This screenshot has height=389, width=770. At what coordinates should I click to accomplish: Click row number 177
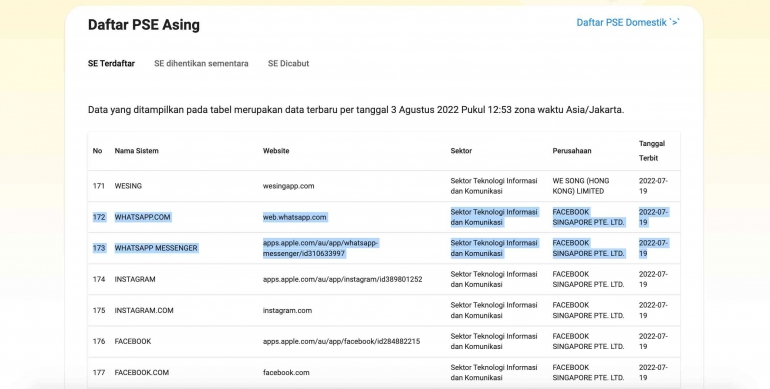(x=99, y=373)
